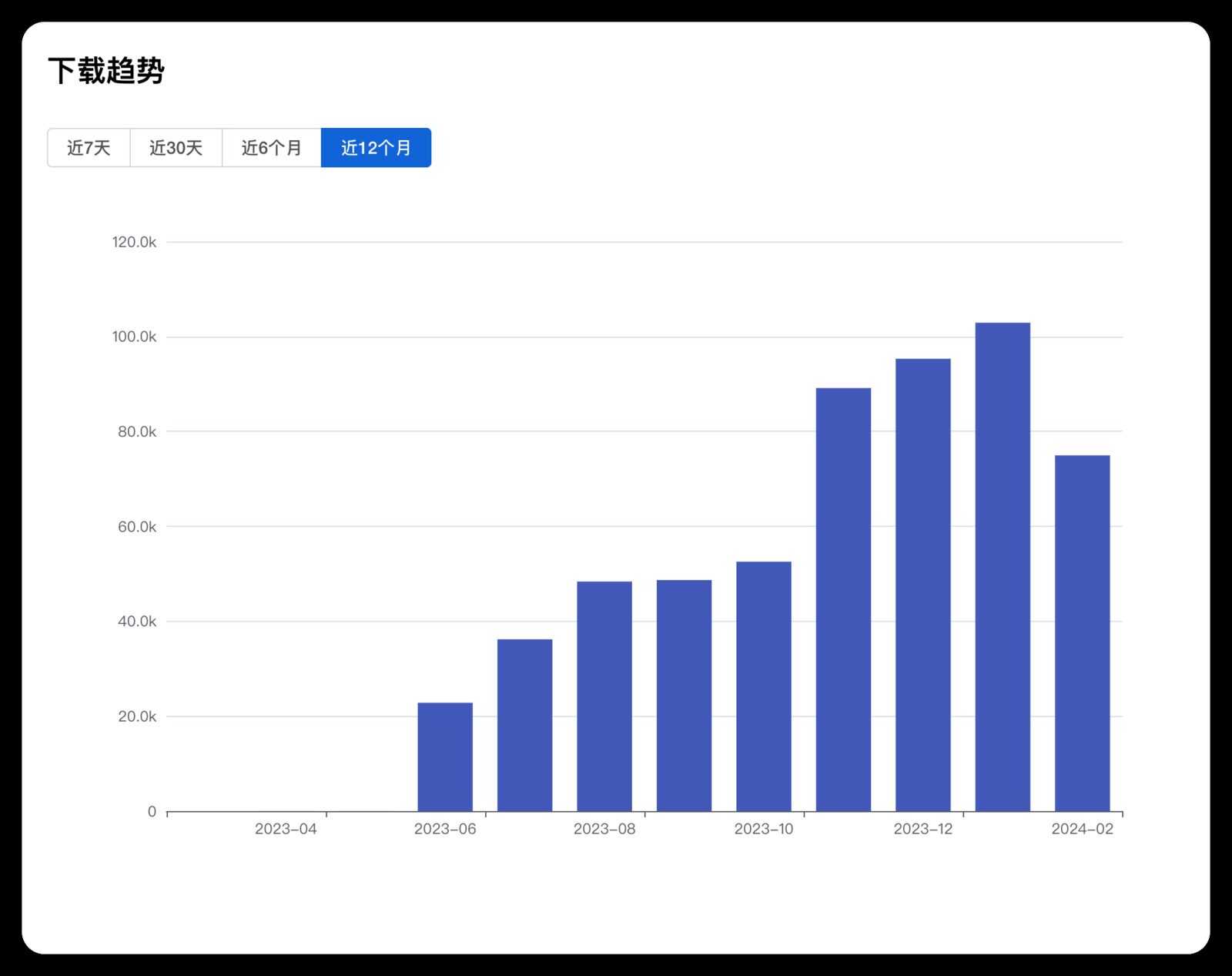
Task: Click the 120.0k y-axis label
Action: (x=134, y=242)
